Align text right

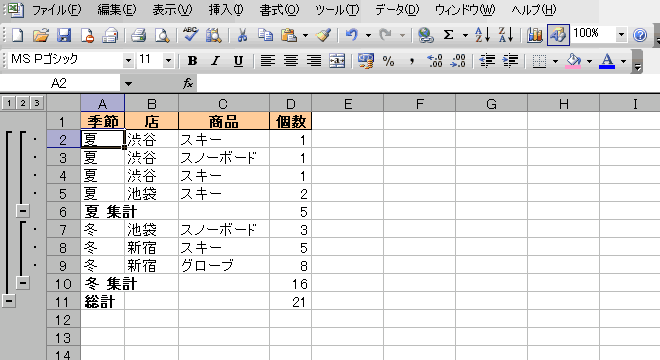[314, 61]
